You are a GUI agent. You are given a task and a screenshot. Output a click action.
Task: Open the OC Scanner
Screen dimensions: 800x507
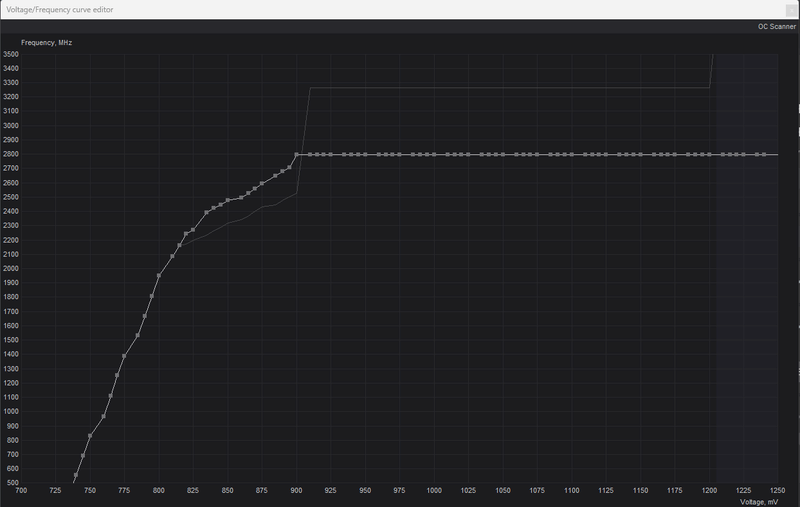click(776, 27)
